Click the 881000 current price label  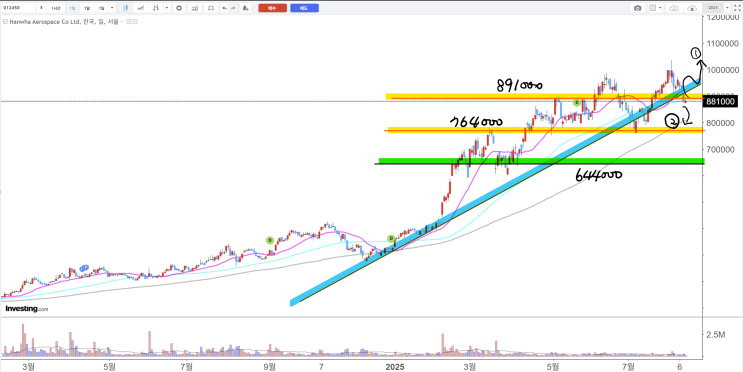[x=721, y=101]
